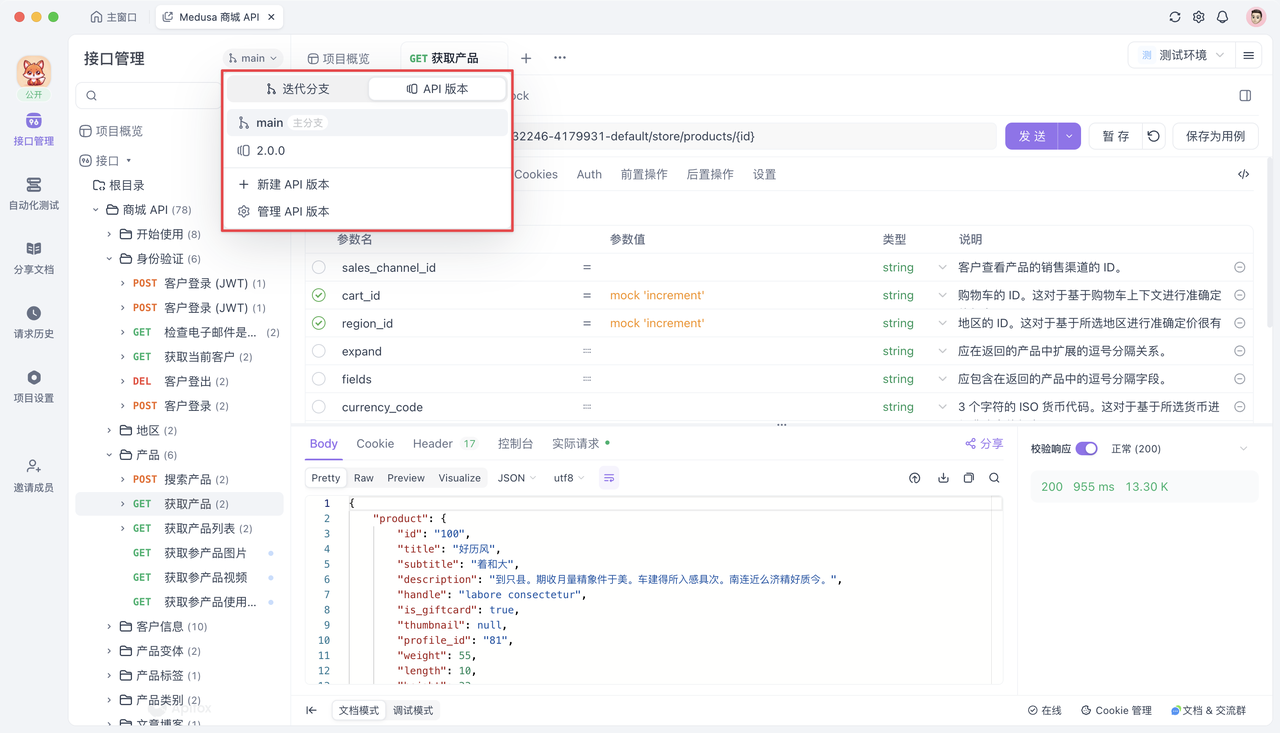Collapse the sidebar with the arrow icon
Image resolution: width=1280 pixels, height=733 pixels.
(x=312, y=710)
